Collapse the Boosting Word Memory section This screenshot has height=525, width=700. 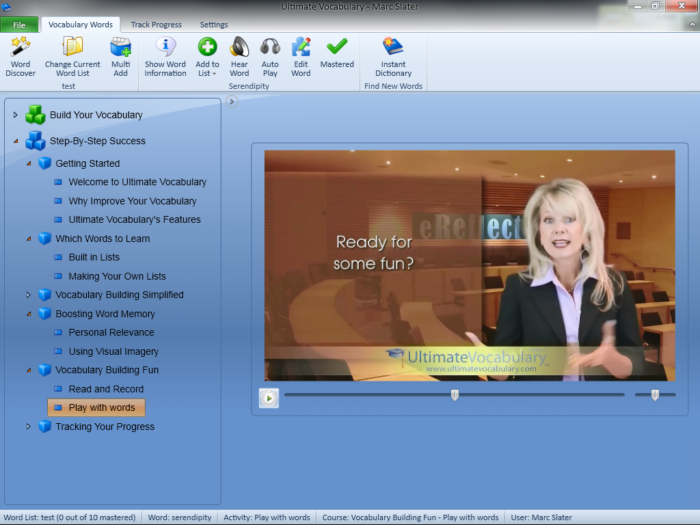pos(29,314)
